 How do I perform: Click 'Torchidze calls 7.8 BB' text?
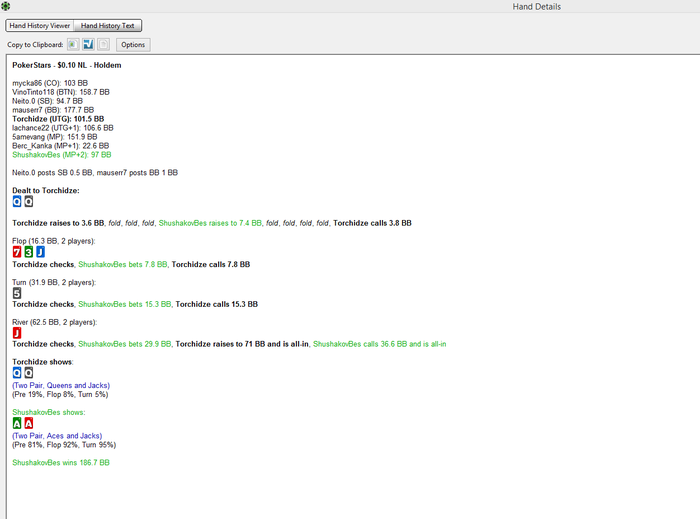(211, 265)
